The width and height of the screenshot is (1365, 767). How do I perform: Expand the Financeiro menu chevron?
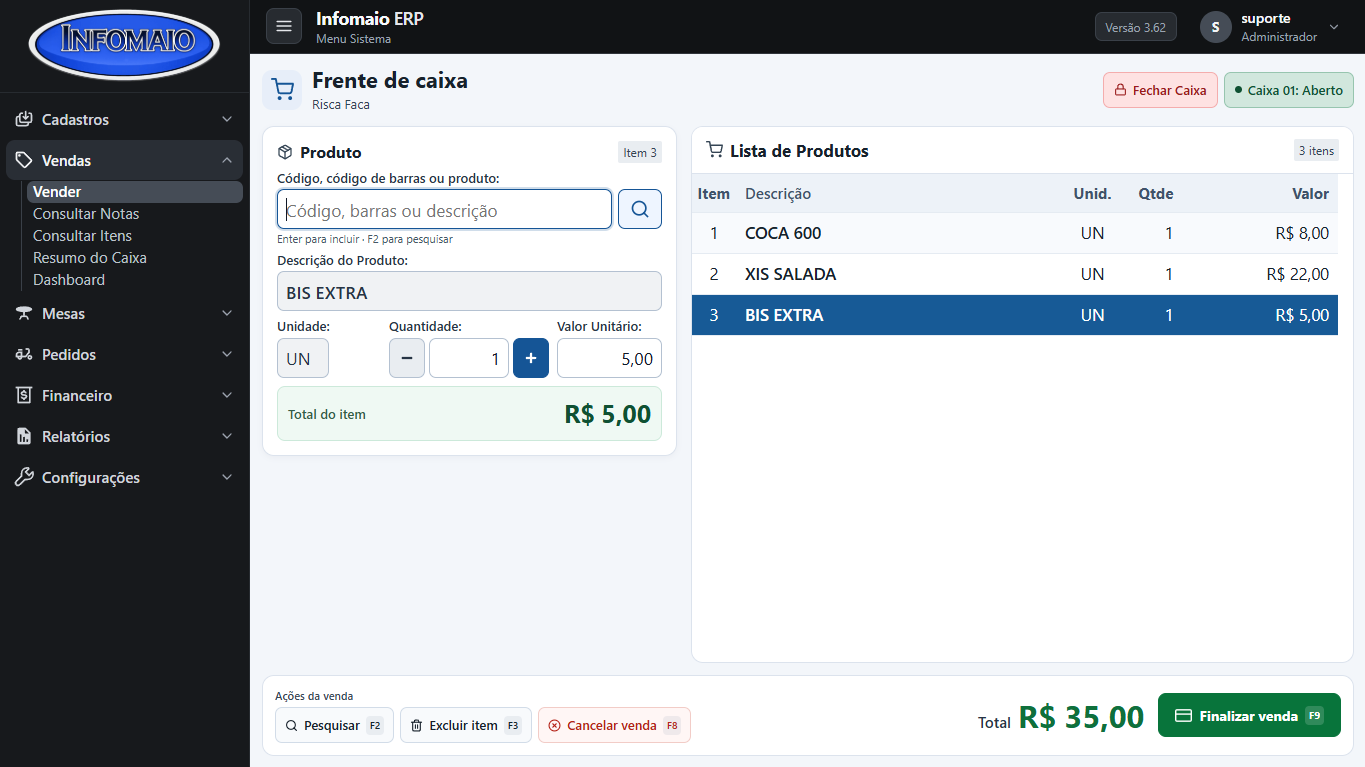(226, 395)
